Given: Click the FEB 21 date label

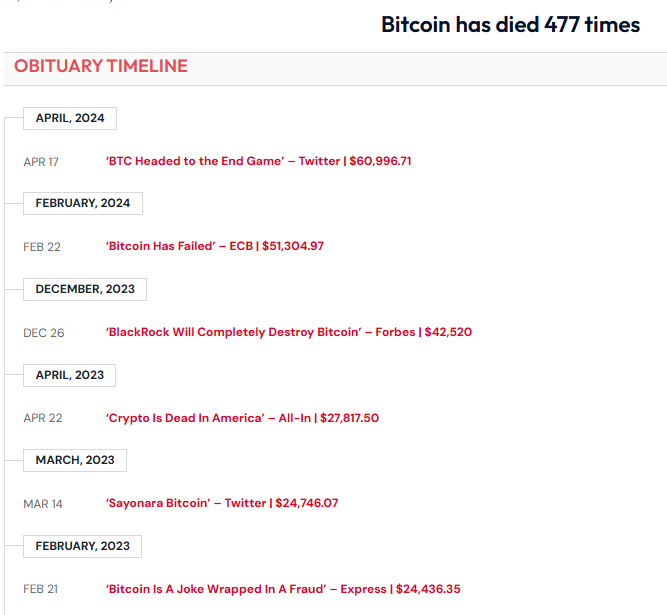Looking at the screenshot, I should 41,589.
